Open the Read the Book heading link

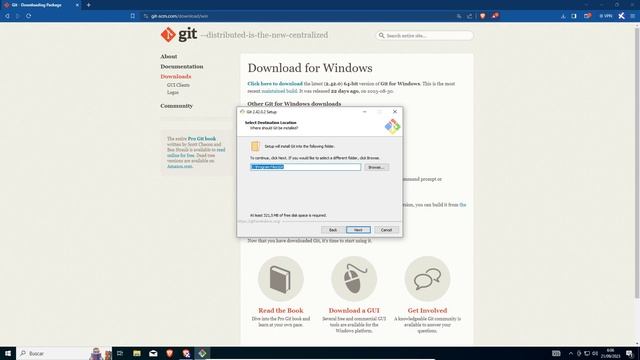pyautogui.click(x=280, y=311)
